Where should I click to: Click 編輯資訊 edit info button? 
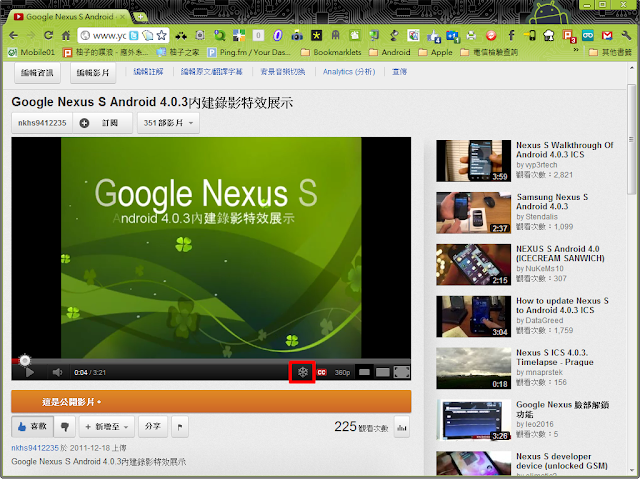click(37, 73)
